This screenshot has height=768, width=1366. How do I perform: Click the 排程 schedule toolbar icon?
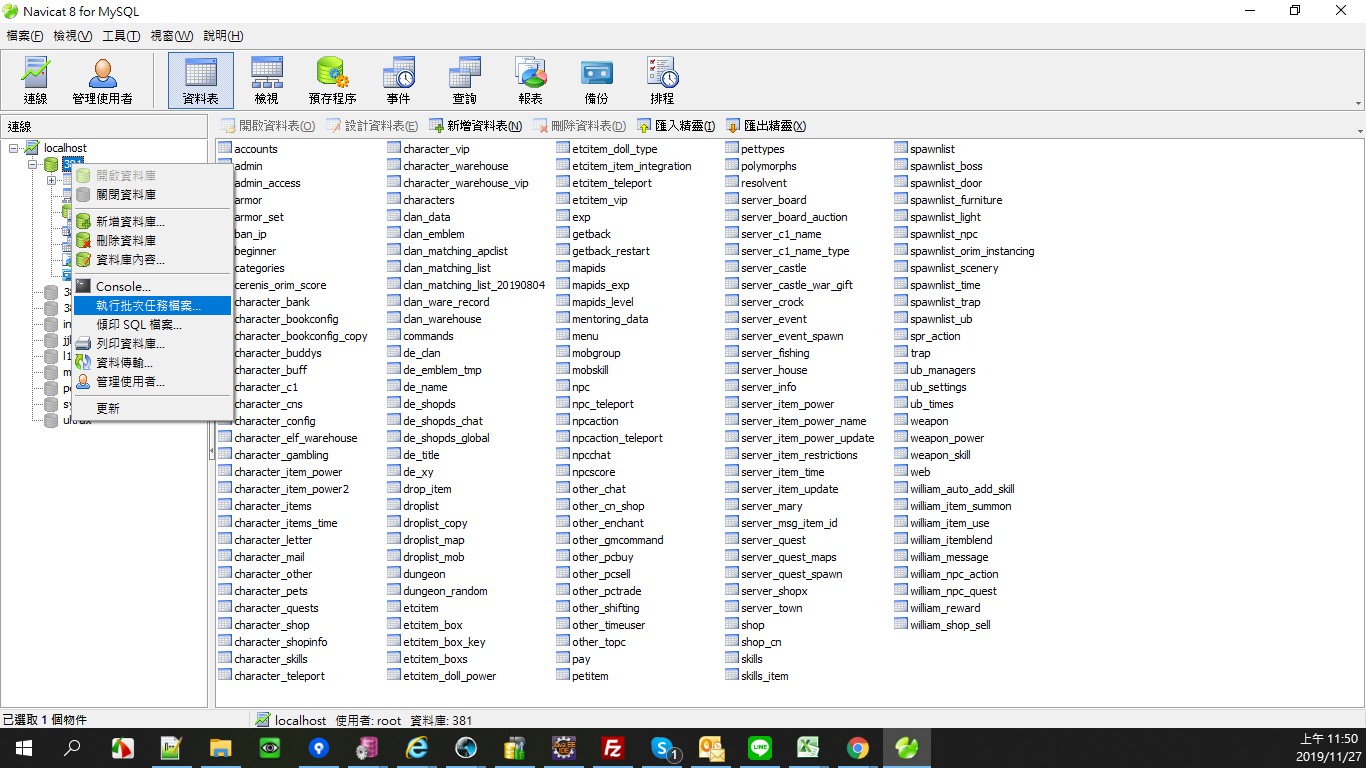click(662, 81)
